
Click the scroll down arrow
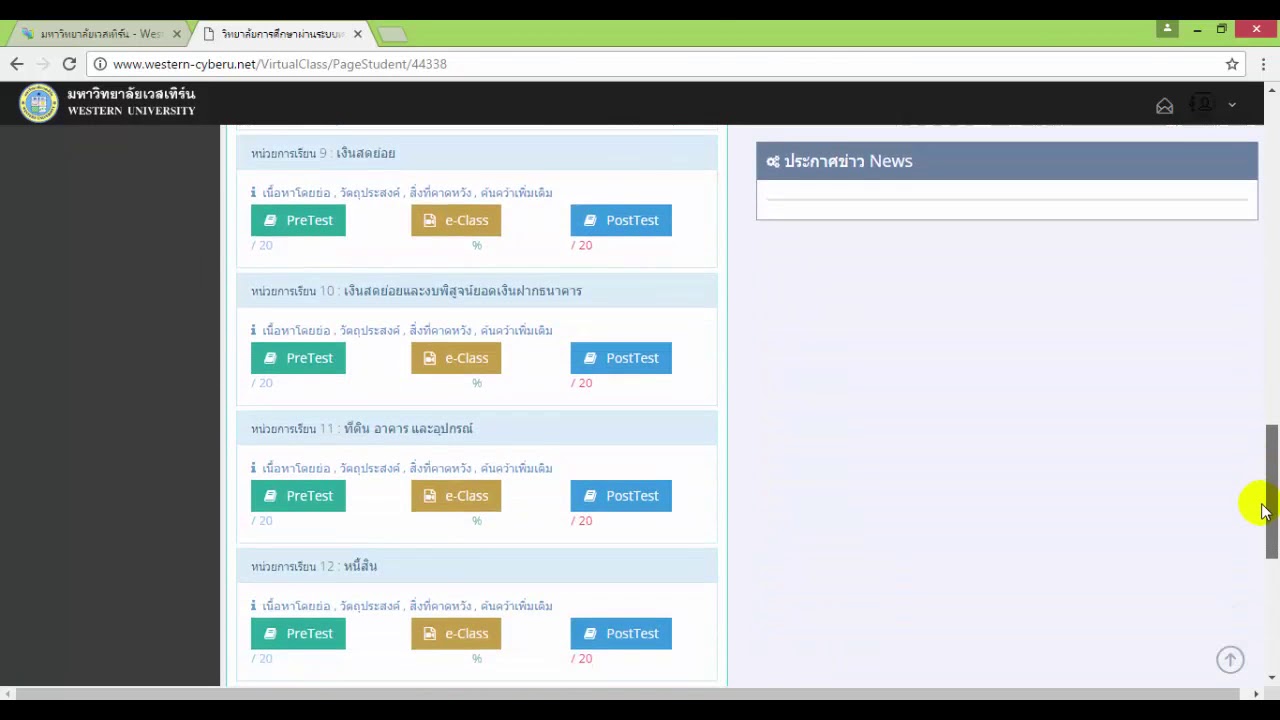pyautogui.click(x=1272, y=678)
